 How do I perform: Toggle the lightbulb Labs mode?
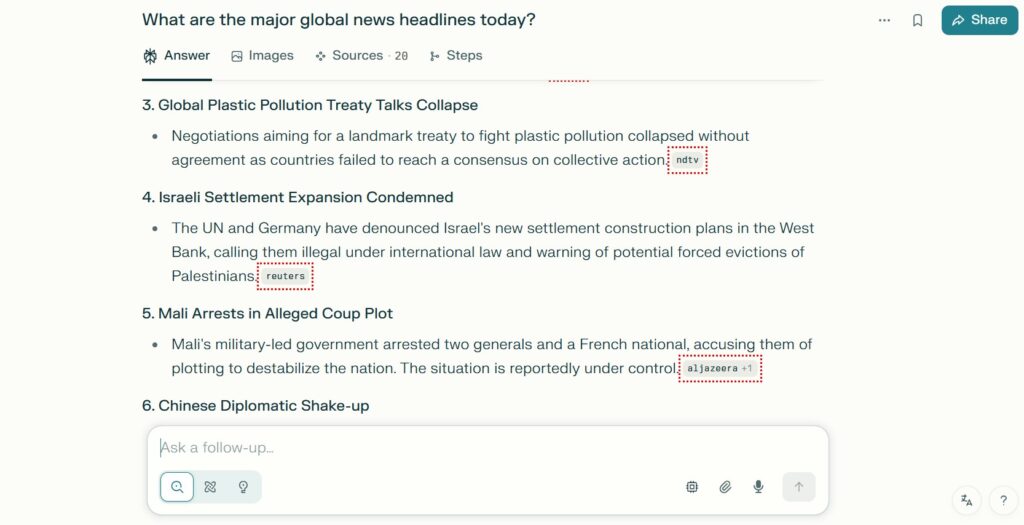(x=244, y=486)
